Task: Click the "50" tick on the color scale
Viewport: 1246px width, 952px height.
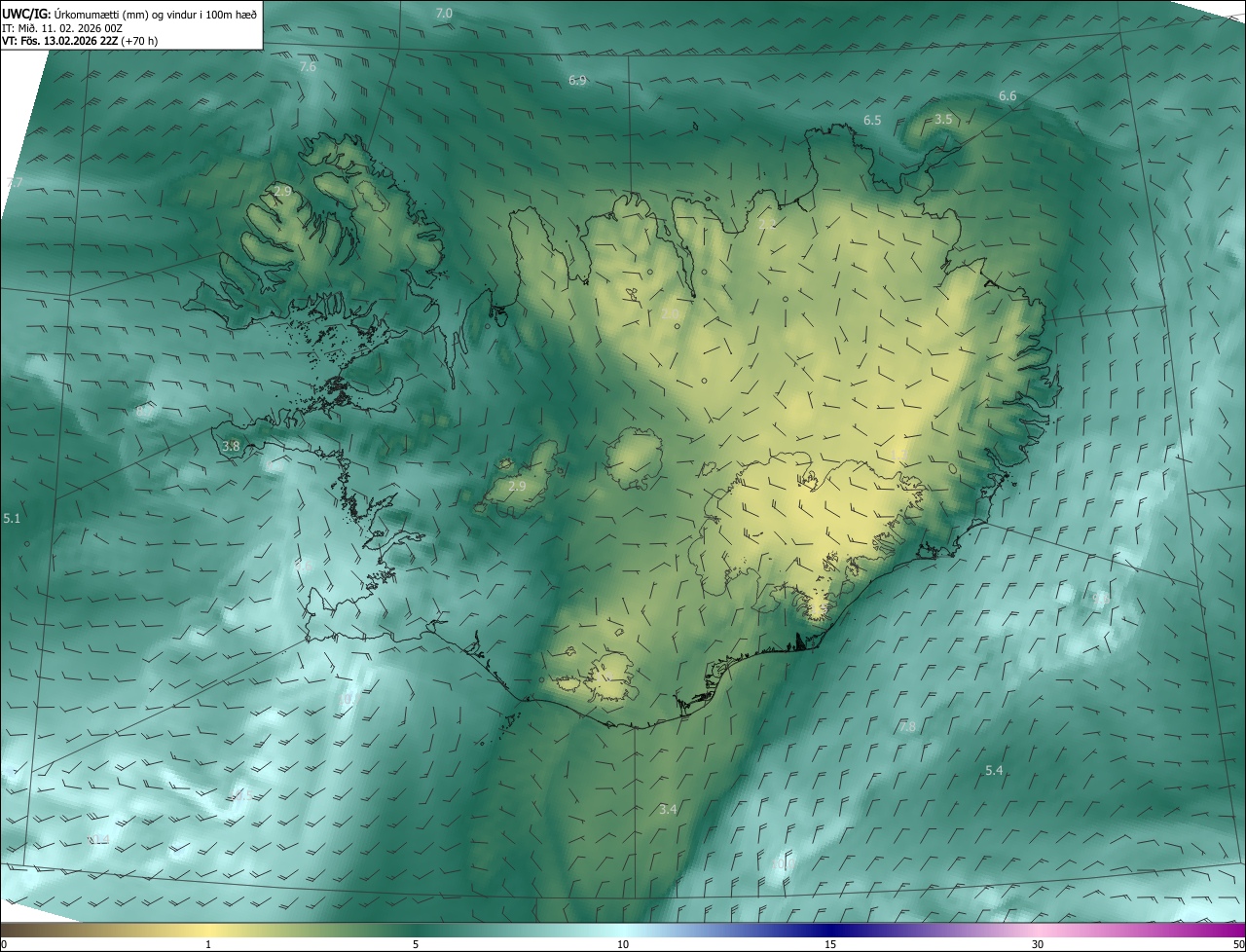Action: tap(1238, 945)
